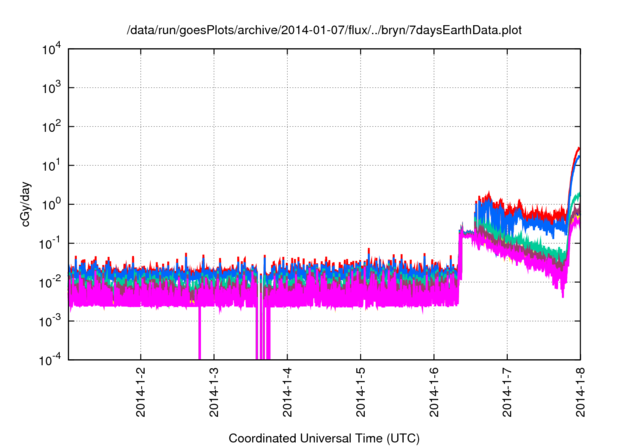Click the Coordinated Universal Time (UTC) axis label
Screen dimensions: 640x448
pos(324,439)
